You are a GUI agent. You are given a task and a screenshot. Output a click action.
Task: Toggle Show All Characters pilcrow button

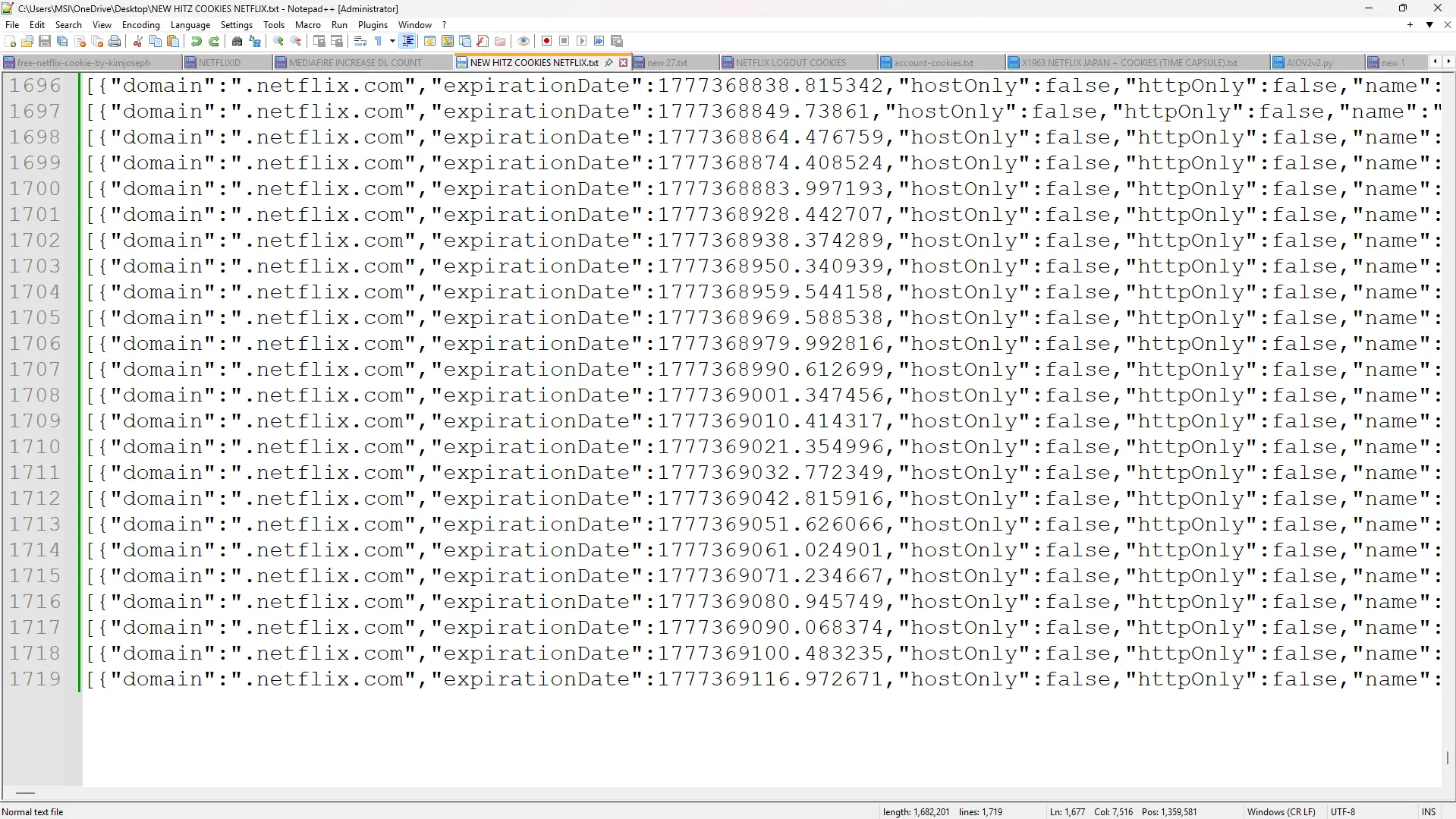(x=378, y=41)
